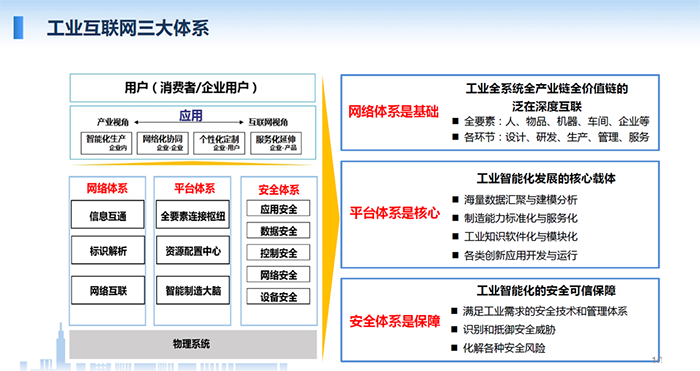The width and height of the screenshot is (700, 371).
Task: Select the 资源配置中心 box
Action: tap(193, 250)
